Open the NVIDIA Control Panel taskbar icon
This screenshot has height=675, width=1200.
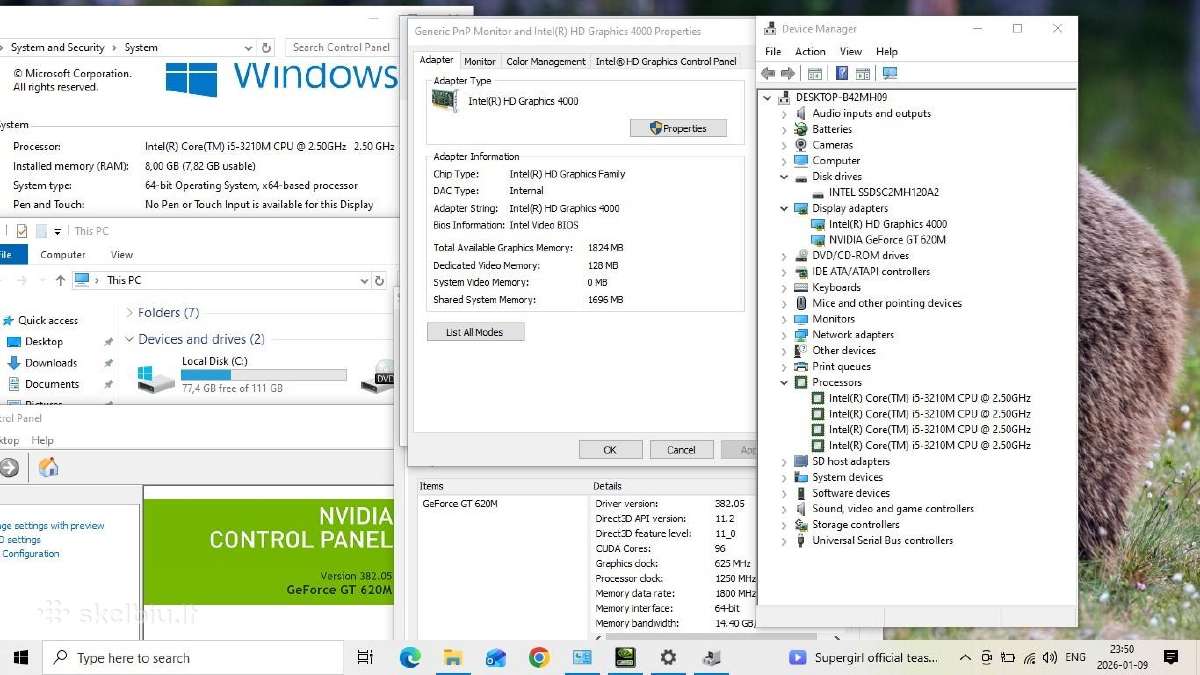click(x=625, y=657)
